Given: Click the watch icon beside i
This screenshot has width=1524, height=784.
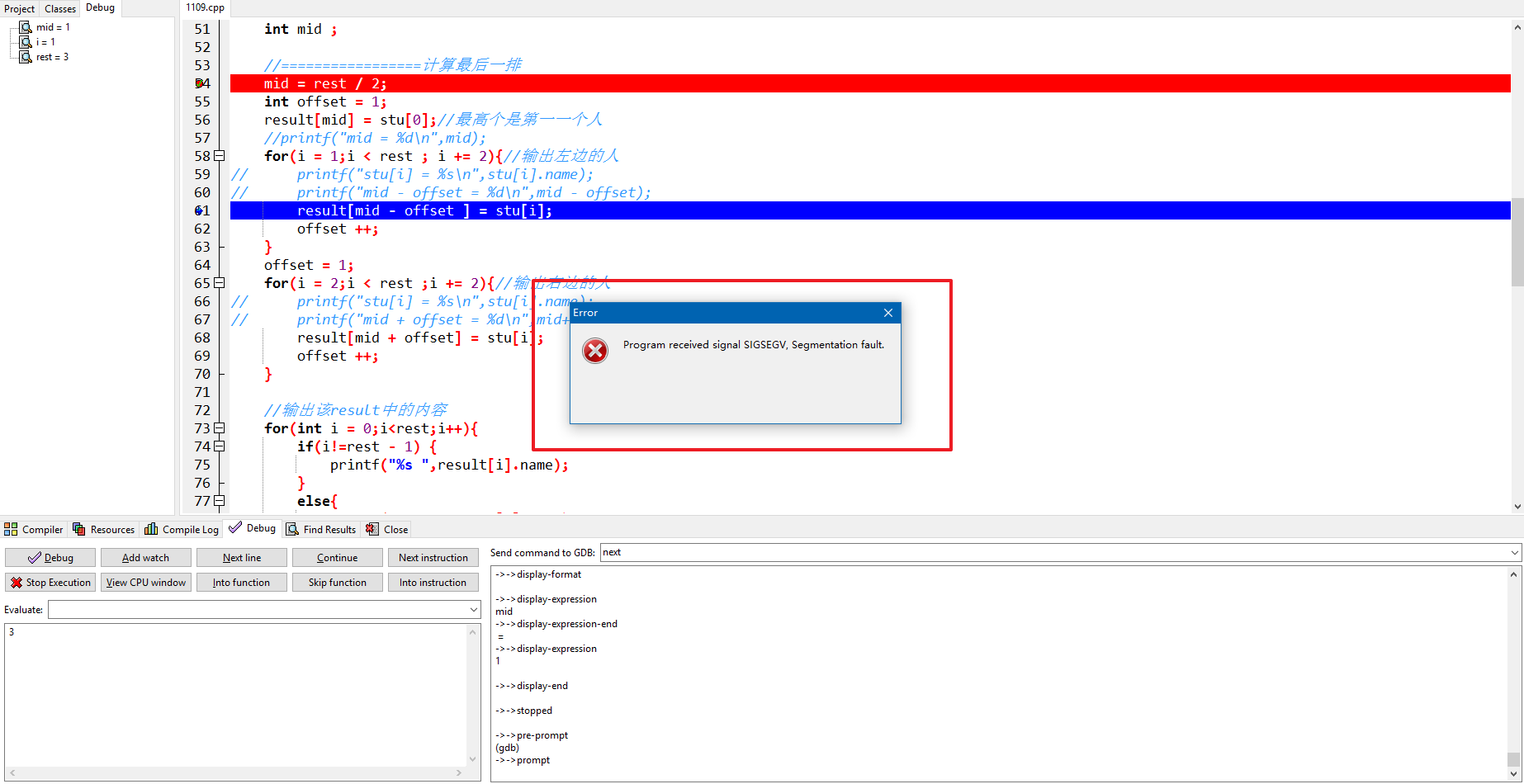Looking at the screenshot, I should pyautogui.click(x=26, y=42).
